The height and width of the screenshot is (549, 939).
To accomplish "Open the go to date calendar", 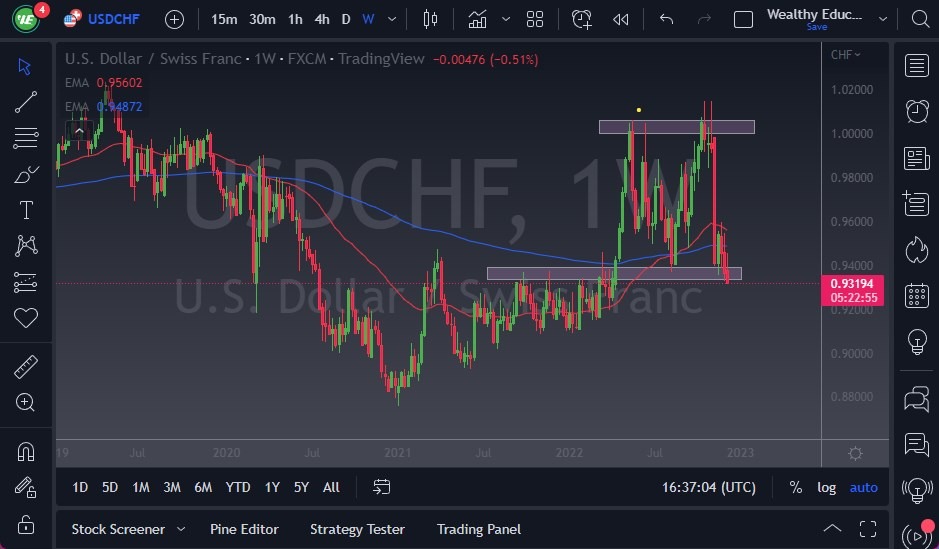I will tap(381, 487).
